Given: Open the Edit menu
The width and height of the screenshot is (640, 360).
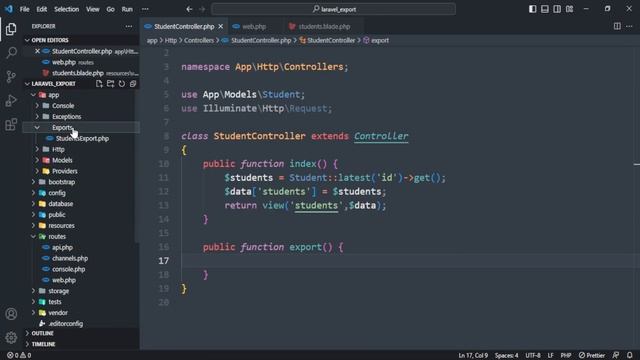Looking at the screenshot, I should [42, 9].
